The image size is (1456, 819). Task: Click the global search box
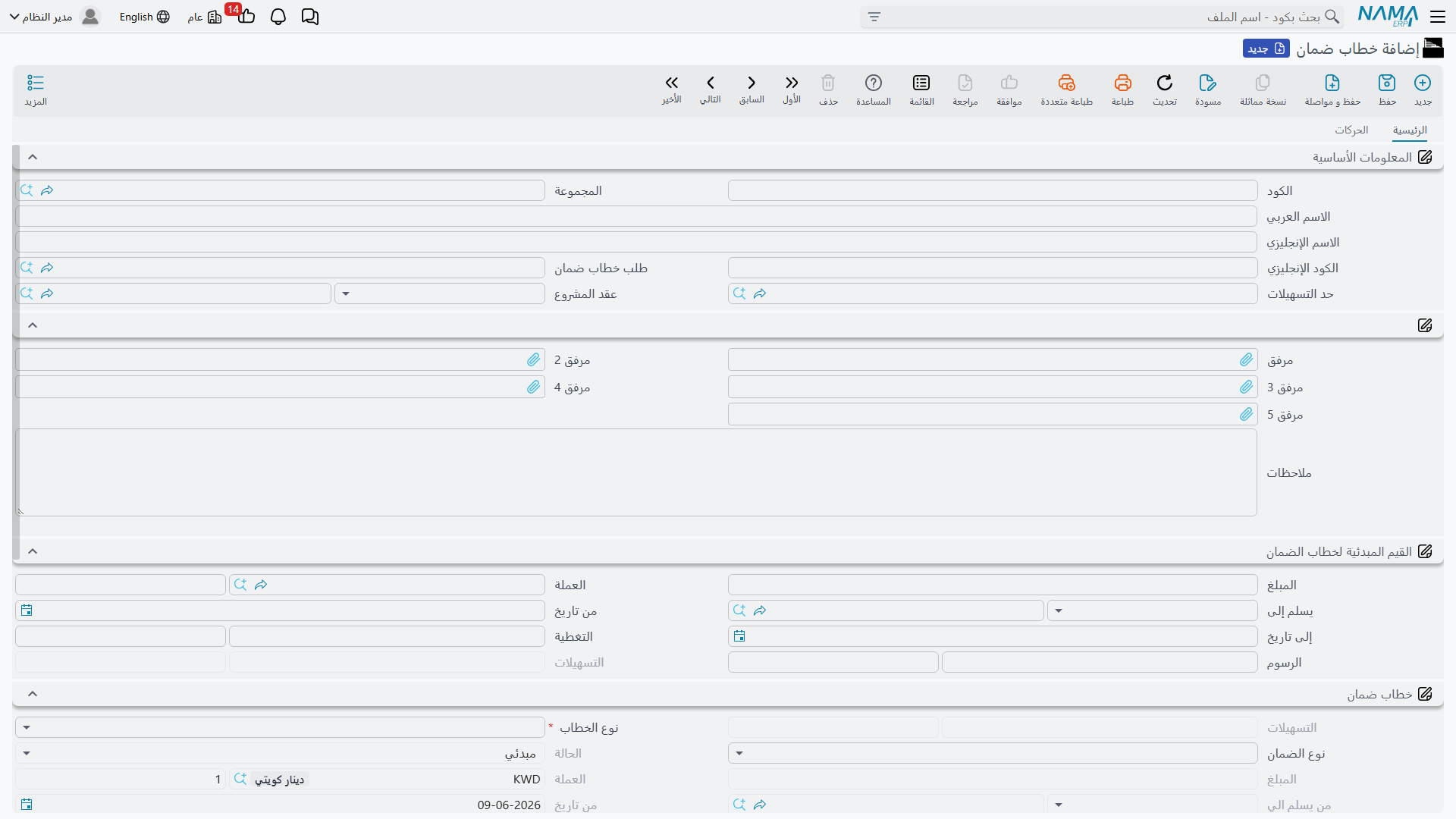pyautogui.click(x=1102, y=17)
